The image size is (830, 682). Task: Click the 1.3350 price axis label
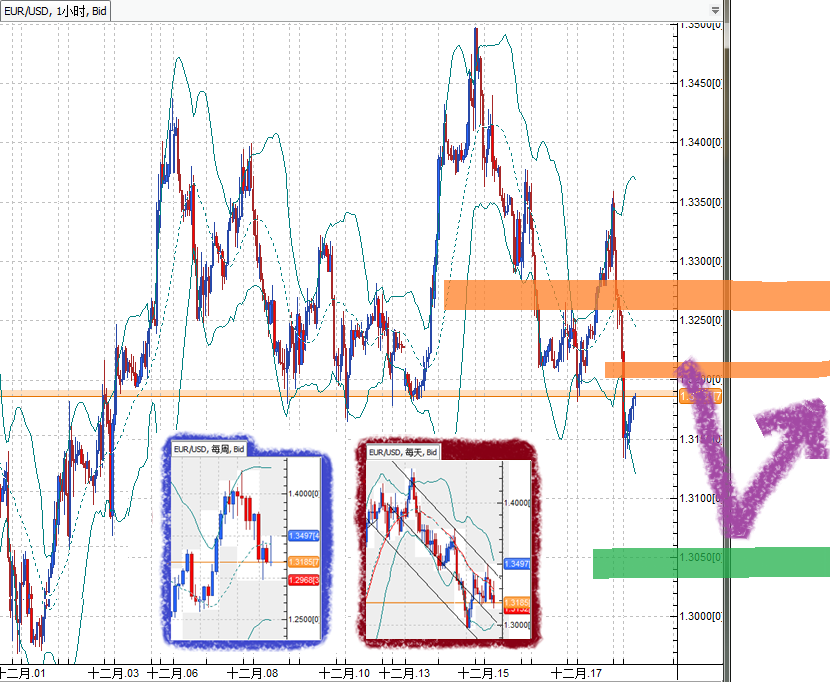[x=701, y=202]
